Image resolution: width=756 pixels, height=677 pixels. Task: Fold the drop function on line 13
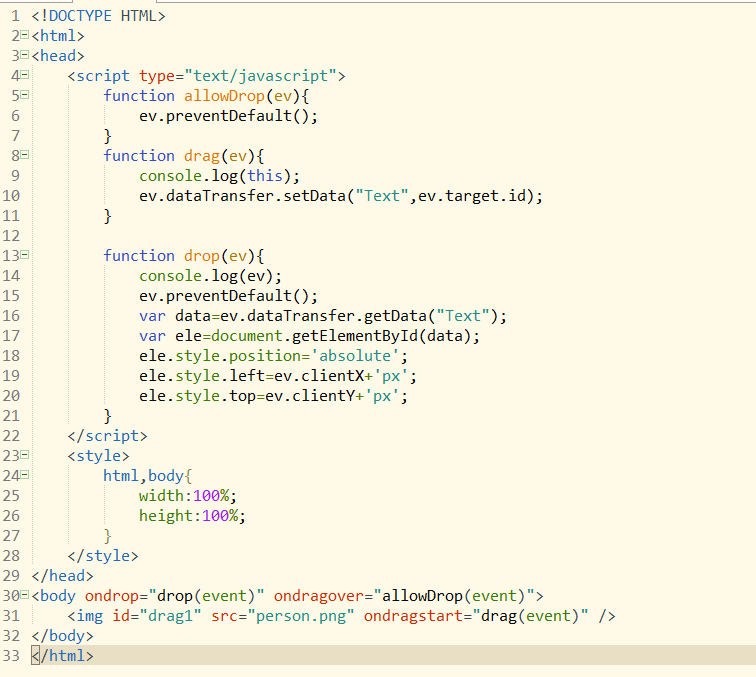25,256
